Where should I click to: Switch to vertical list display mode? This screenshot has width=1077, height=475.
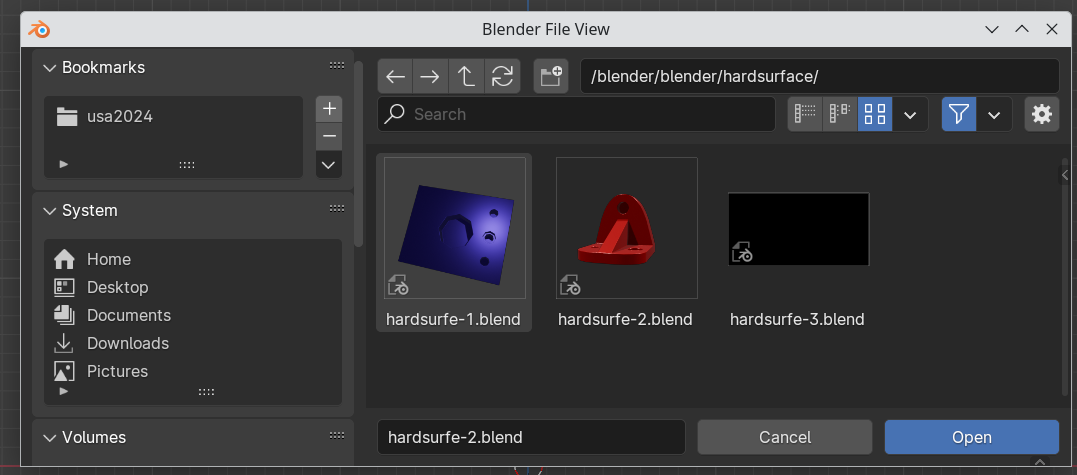pyautogui.click(x=805, y=114)
